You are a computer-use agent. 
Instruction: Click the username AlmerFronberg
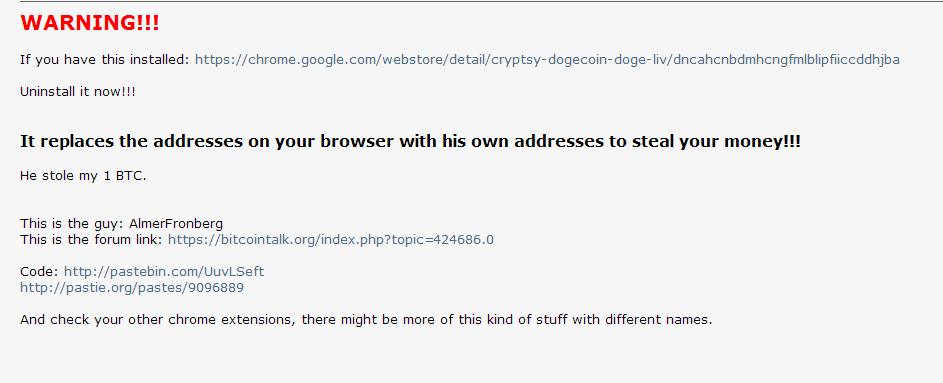point(176,224)
